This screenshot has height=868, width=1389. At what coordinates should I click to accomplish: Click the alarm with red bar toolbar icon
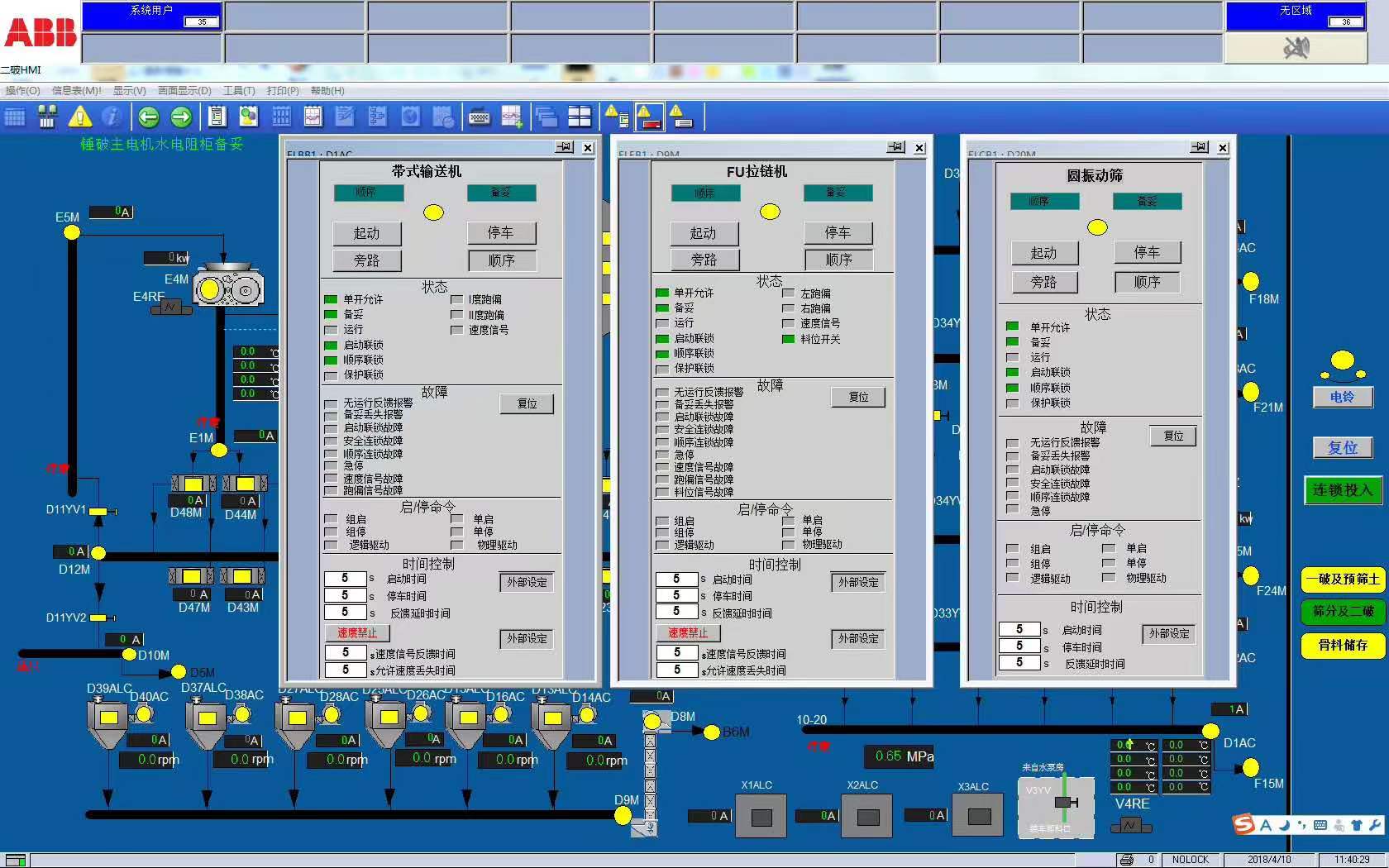tap(649, 117)
